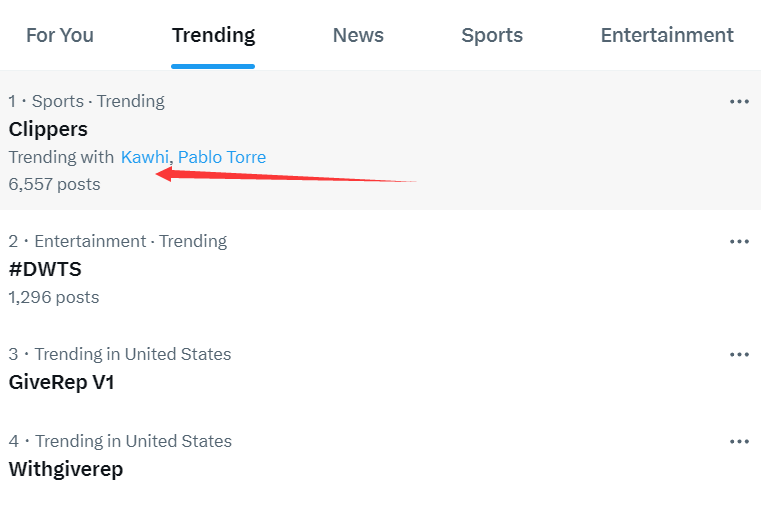This screenshot has width=761, height=513.
Task: Click the Pablo Torre link
Action: (x=222, y=157)
